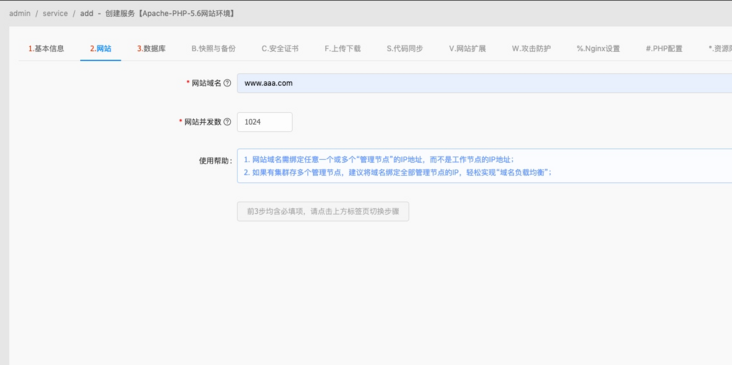Open S.代码同步 tab
The image size is (732, 365).
(x=405, y=49)
